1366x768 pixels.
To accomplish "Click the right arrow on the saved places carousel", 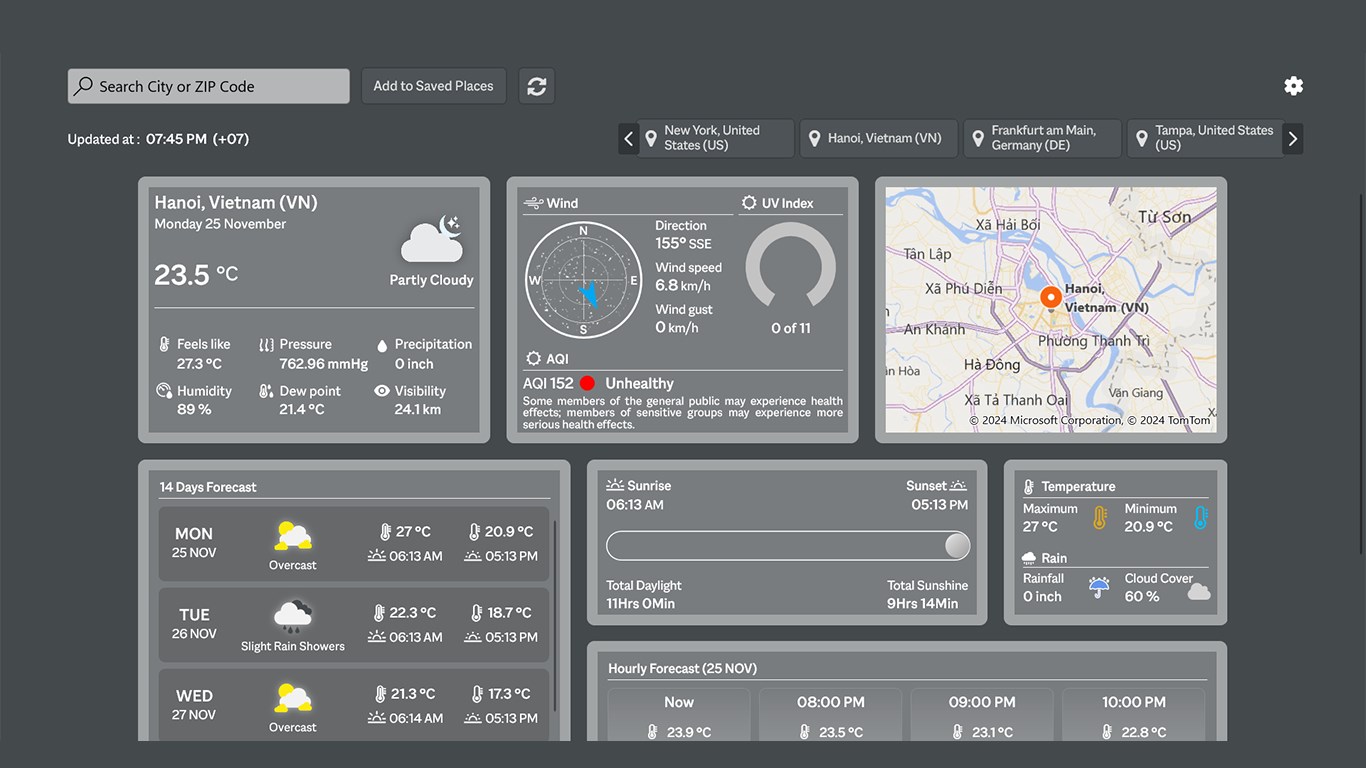I will [1293, 138].
